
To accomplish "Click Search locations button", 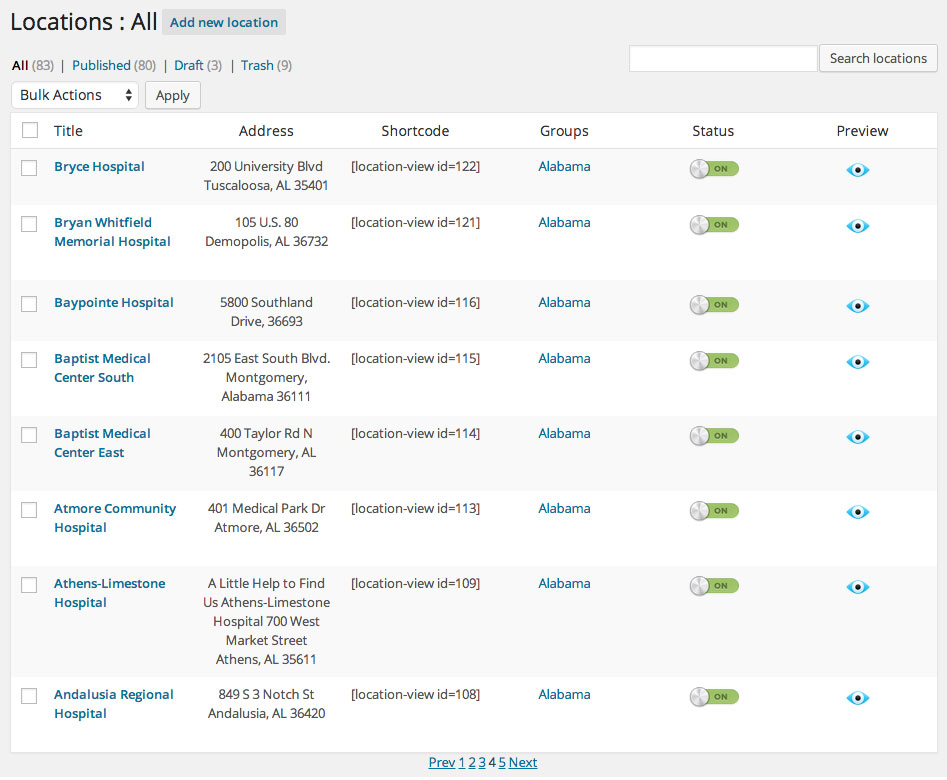I will (878, 59).
